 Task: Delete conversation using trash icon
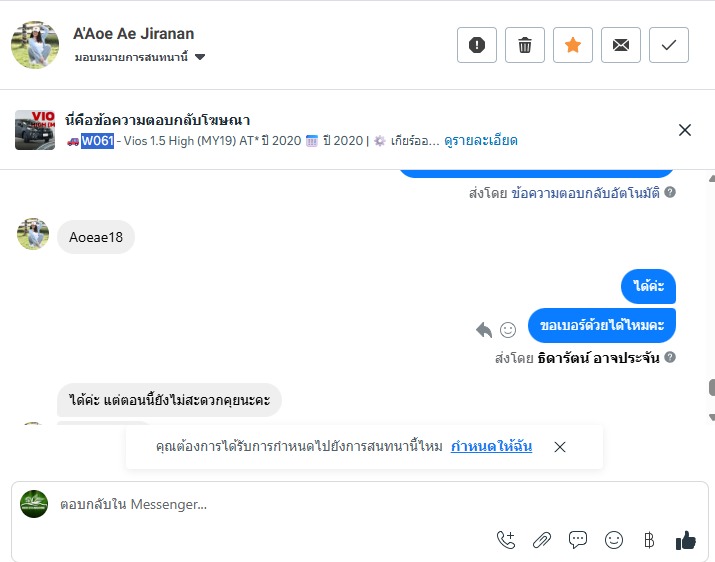coord(525,45)
